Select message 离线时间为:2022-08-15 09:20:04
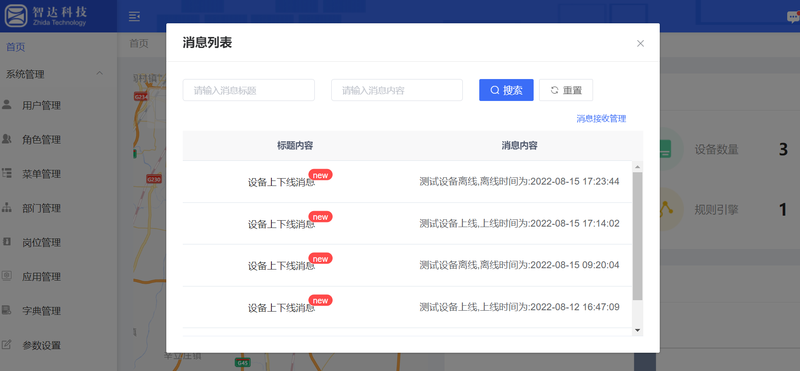 click(519, 265)
